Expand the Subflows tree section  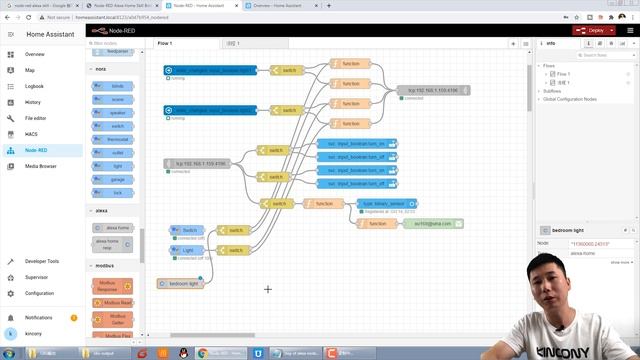click(539, 91)
